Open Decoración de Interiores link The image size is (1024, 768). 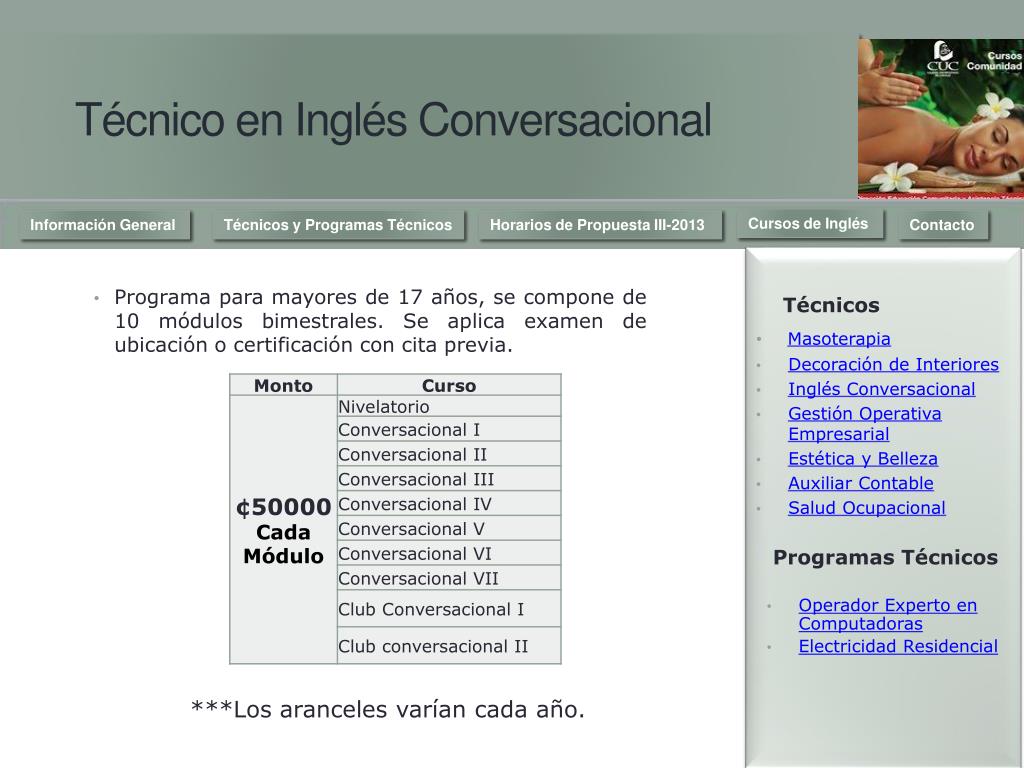[893, 364]
